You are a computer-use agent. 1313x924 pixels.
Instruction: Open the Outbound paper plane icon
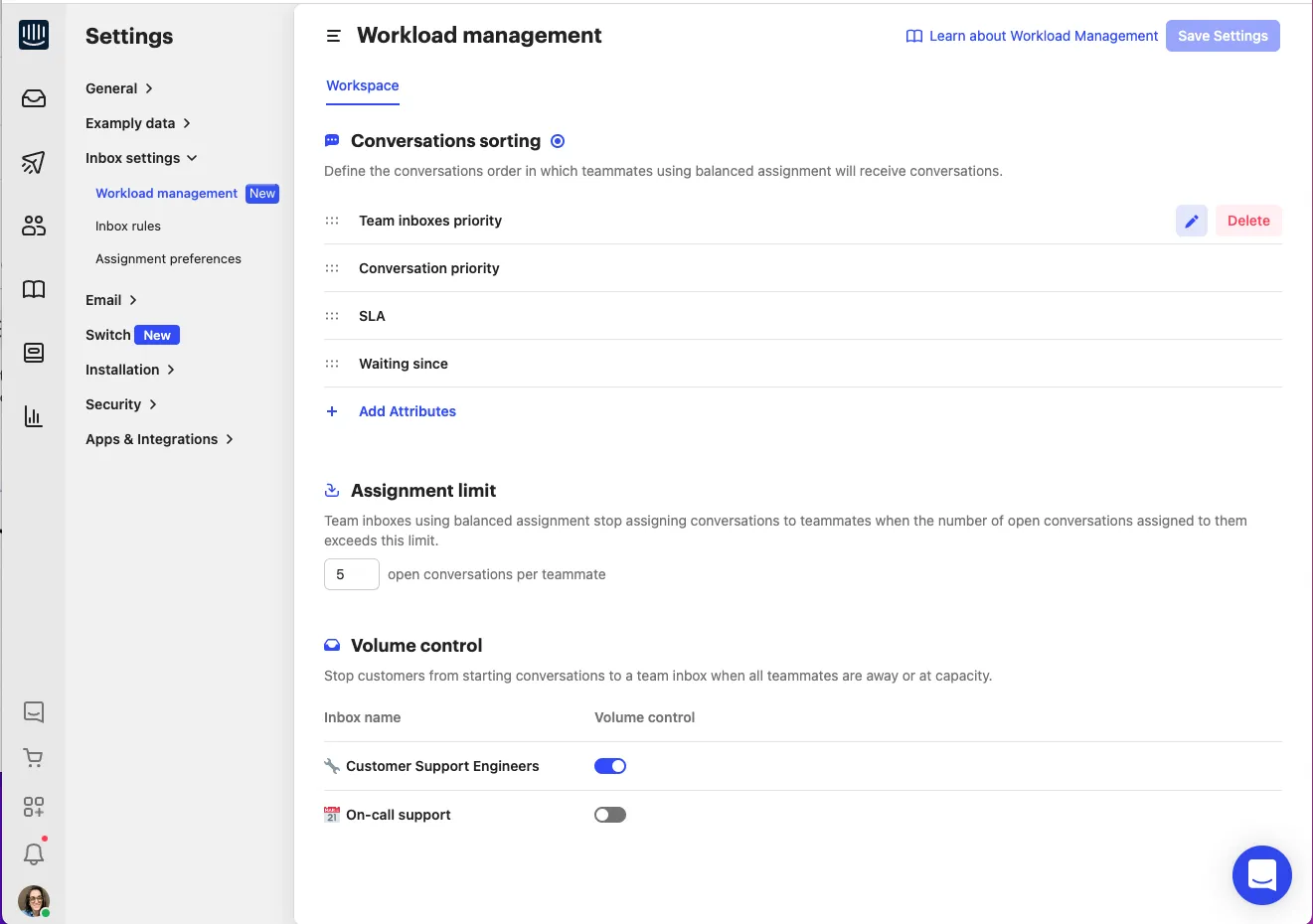click(34, 162)
